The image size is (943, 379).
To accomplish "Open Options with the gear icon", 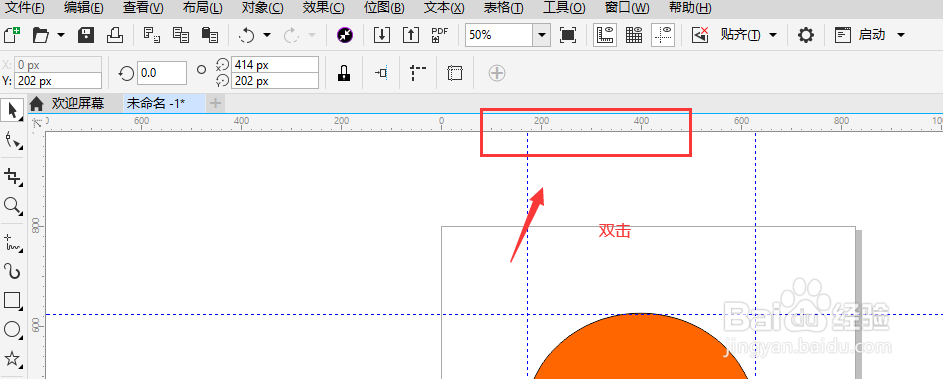I will [x=806, y=35].
